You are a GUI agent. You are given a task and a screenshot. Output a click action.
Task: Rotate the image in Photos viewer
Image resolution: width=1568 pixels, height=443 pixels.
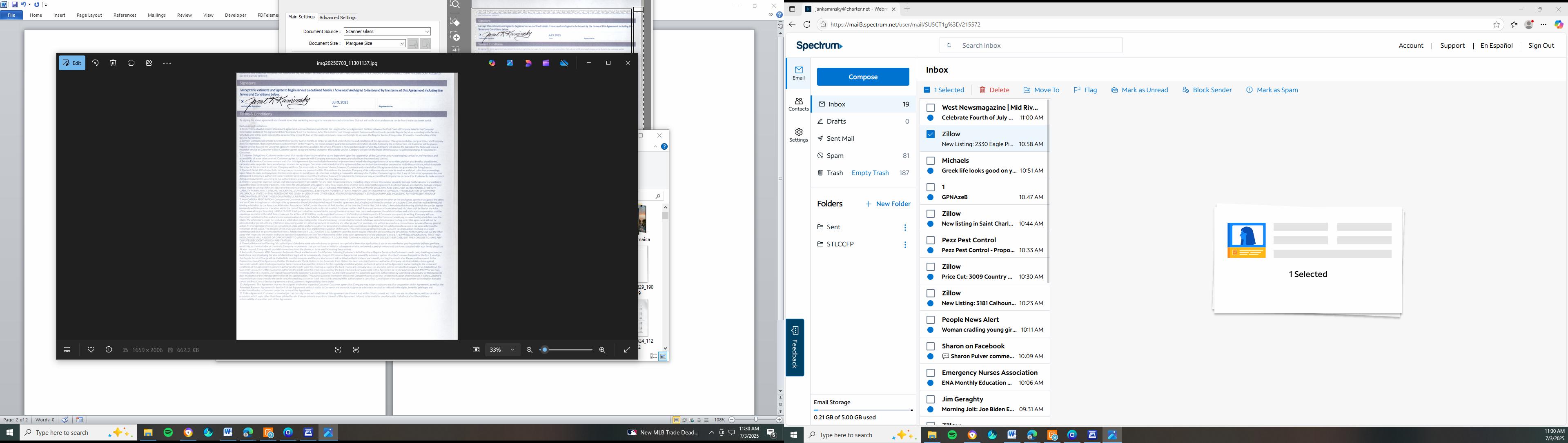[x=96, y=63]
